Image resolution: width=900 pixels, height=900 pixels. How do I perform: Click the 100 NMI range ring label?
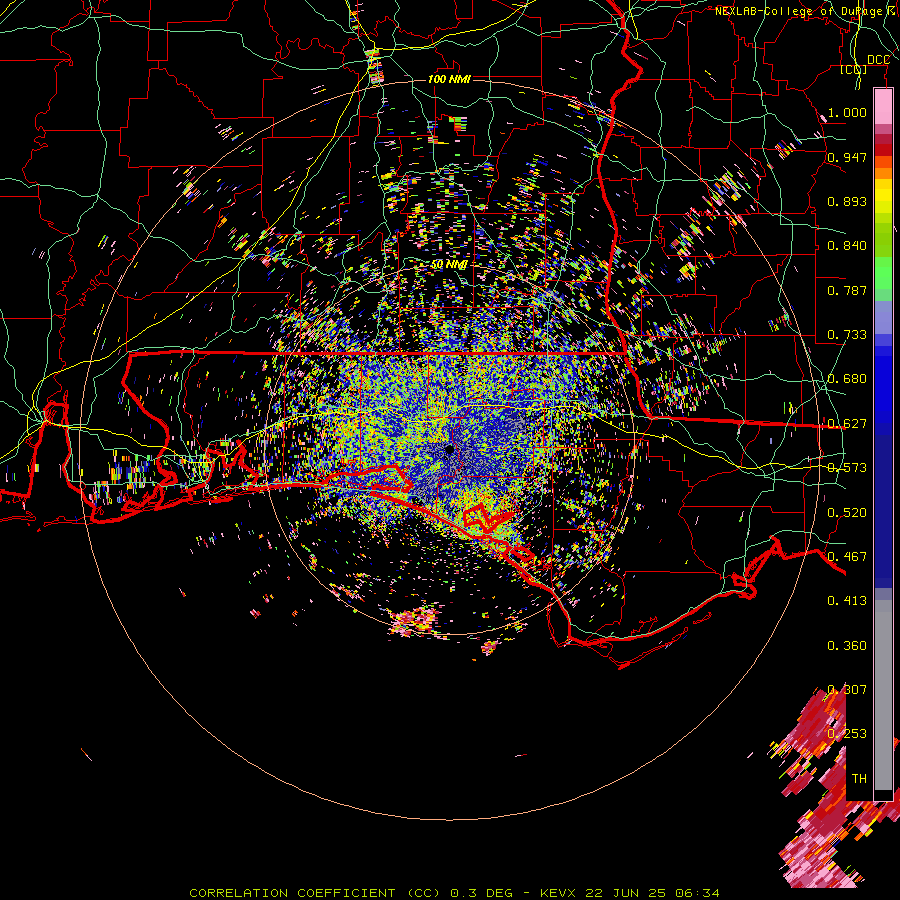click(449, 79)
